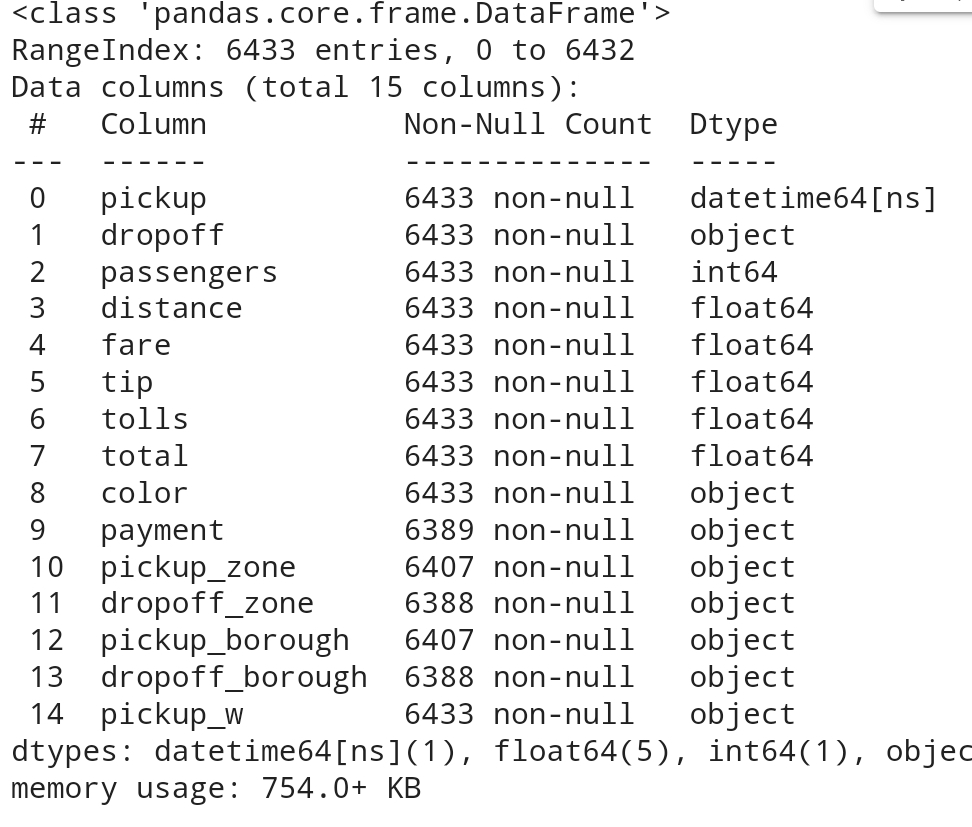Select the 'dropoff' column name
The image size is (972, 827).
(162, 235)
